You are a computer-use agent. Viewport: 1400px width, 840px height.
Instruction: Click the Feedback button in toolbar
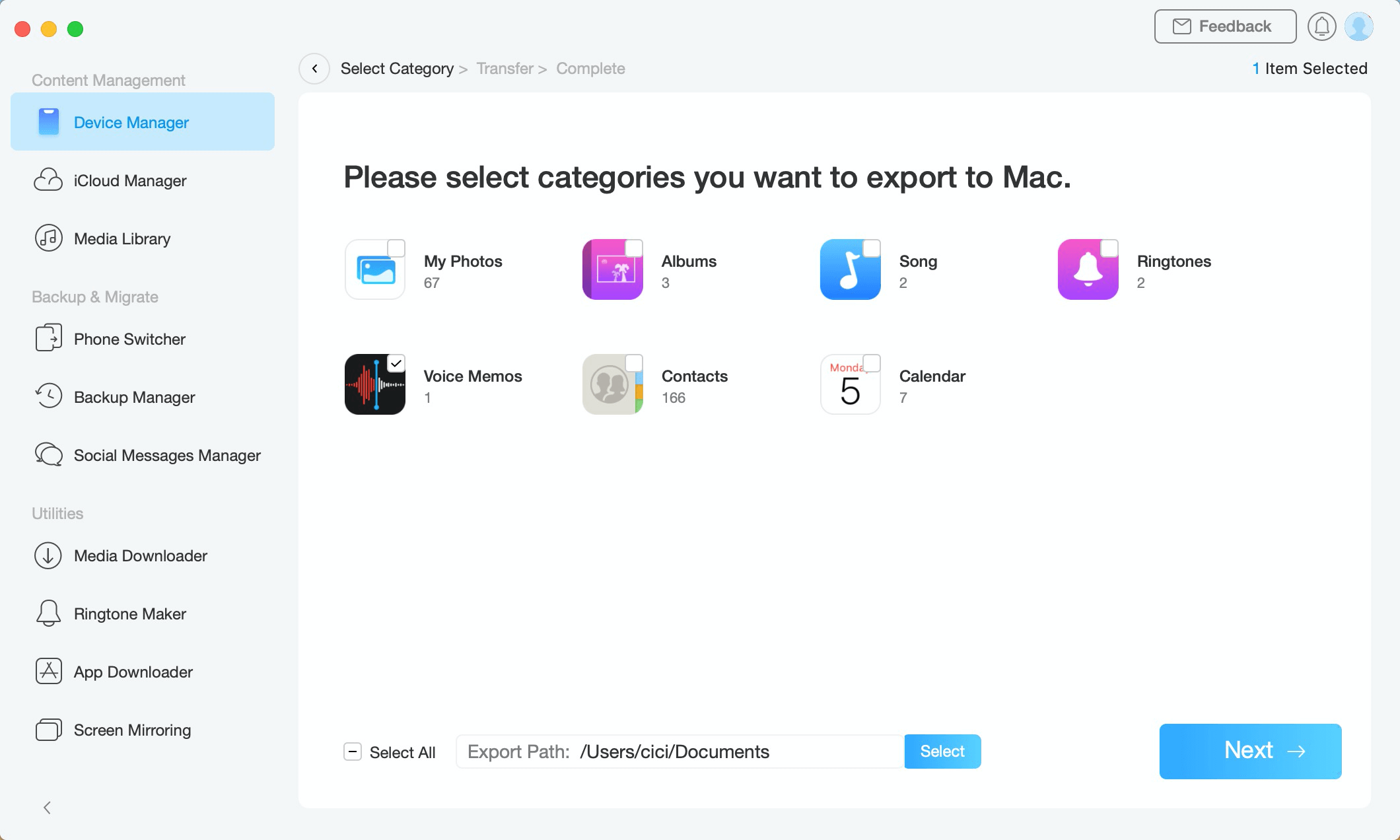point(1223,26)
